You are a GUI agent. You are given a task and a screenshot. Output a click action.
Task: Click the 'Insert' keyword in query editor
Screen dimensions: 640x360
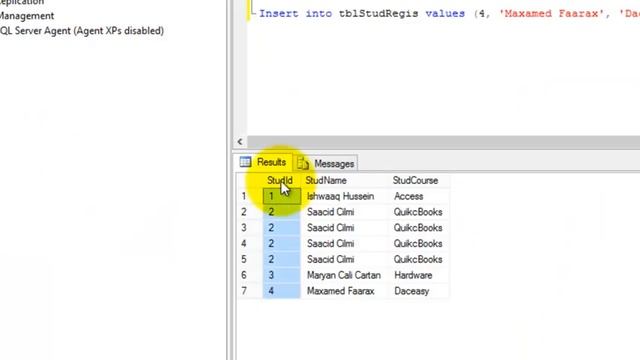click(x=279, y=13)
